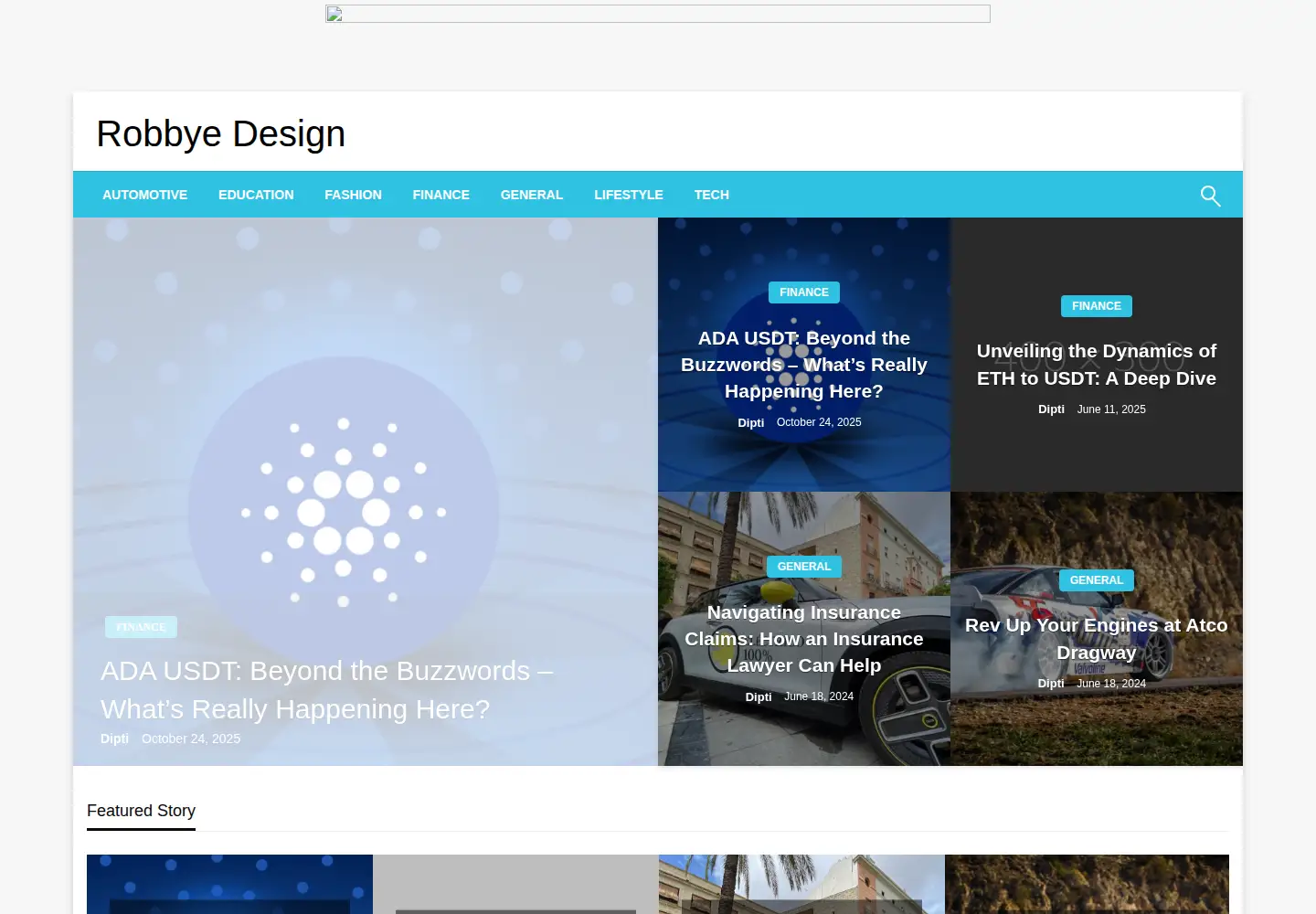Visit the General category in navigation
The image size is (1316, 914).
(x=532, y=195)
